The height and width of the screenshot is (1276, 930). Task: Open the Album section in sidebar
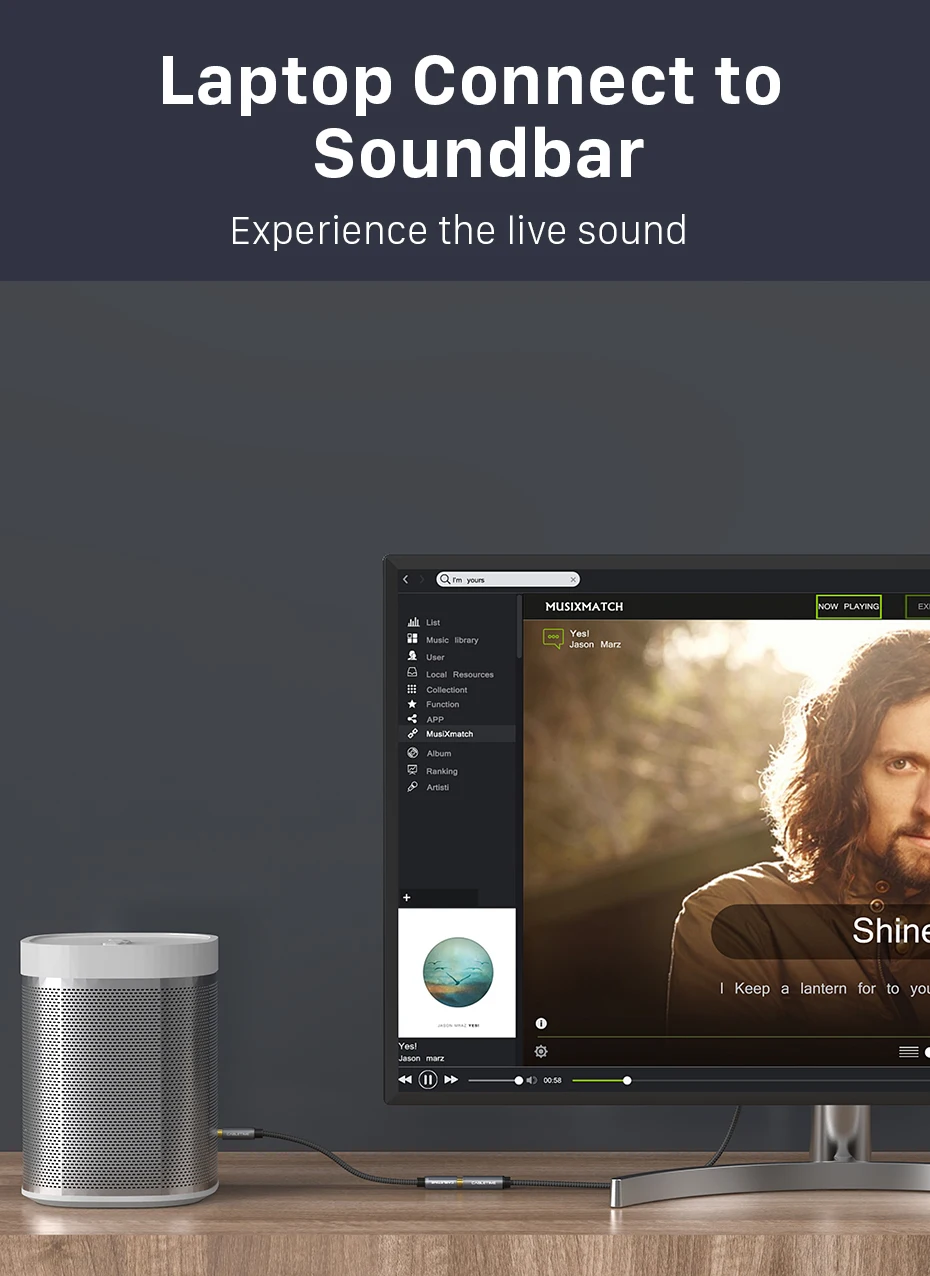coord(438,753)
